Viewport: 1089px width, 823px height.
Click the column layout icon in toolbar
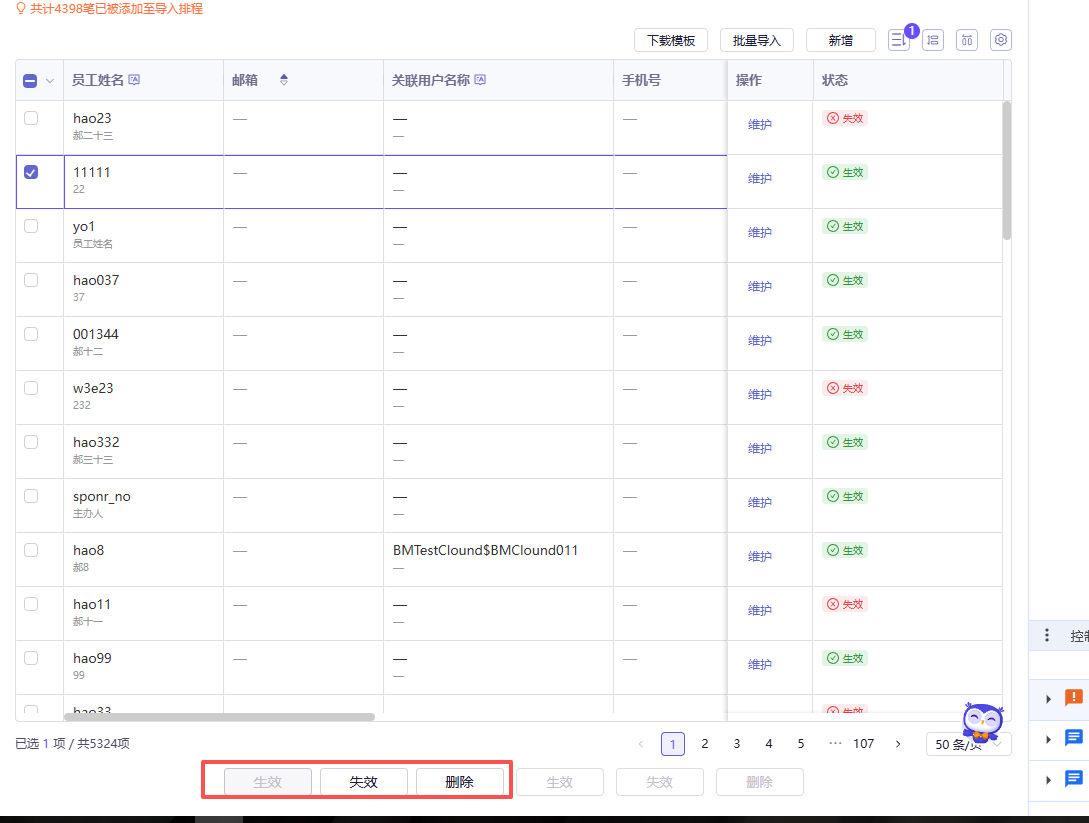967,40
